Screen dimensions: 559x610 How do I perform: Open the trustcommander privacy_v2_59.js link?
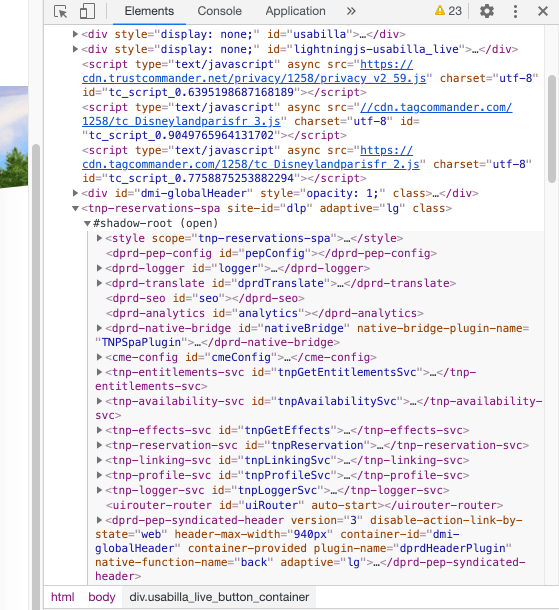tap(254, 78)
